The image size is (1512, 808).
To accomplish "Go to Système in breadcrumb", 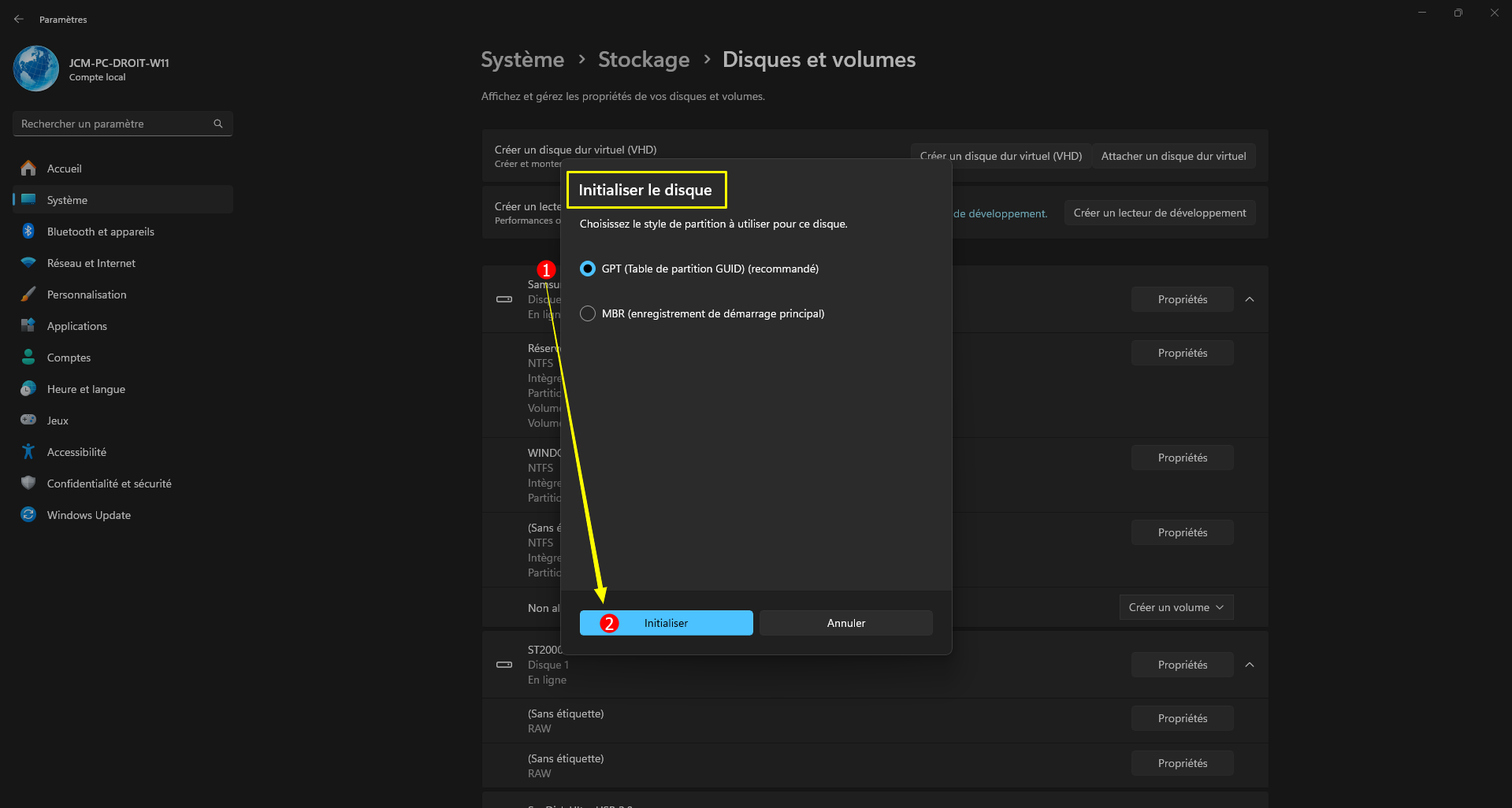I will 522,60.
